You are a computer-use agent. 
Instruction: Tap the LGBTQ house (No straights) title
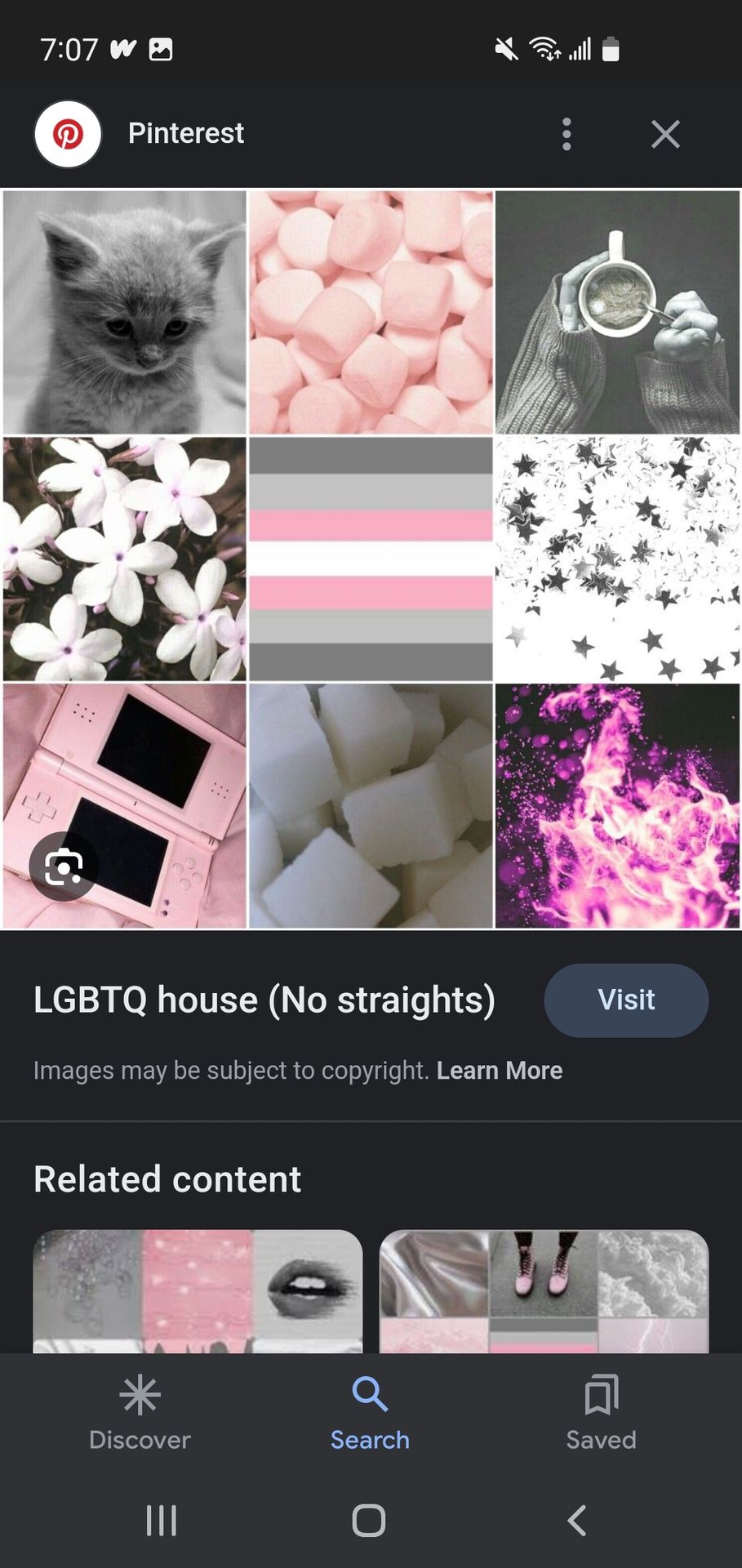point(264,1000)
